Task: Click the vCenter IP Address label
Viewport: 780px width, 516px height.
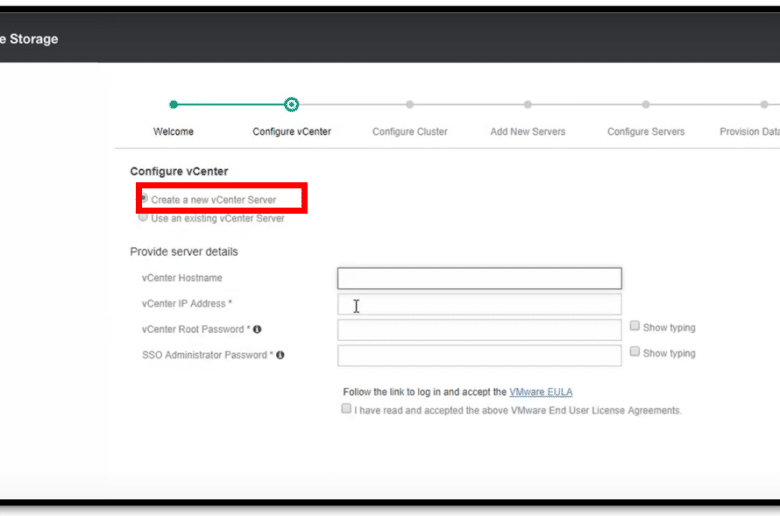Action: 187,304
